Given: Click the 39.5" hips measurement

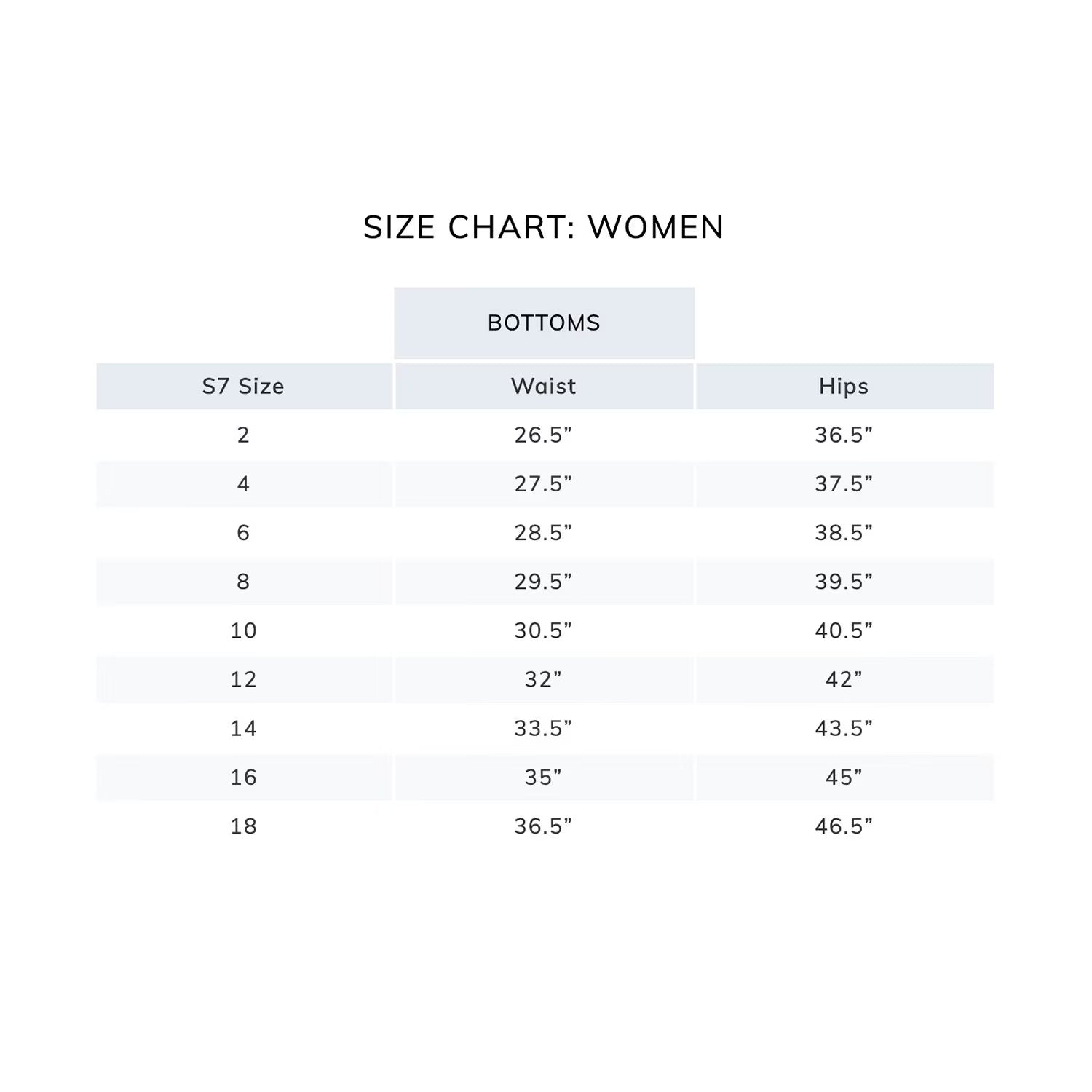Looking at the screenshot, I should click(844, 581).
